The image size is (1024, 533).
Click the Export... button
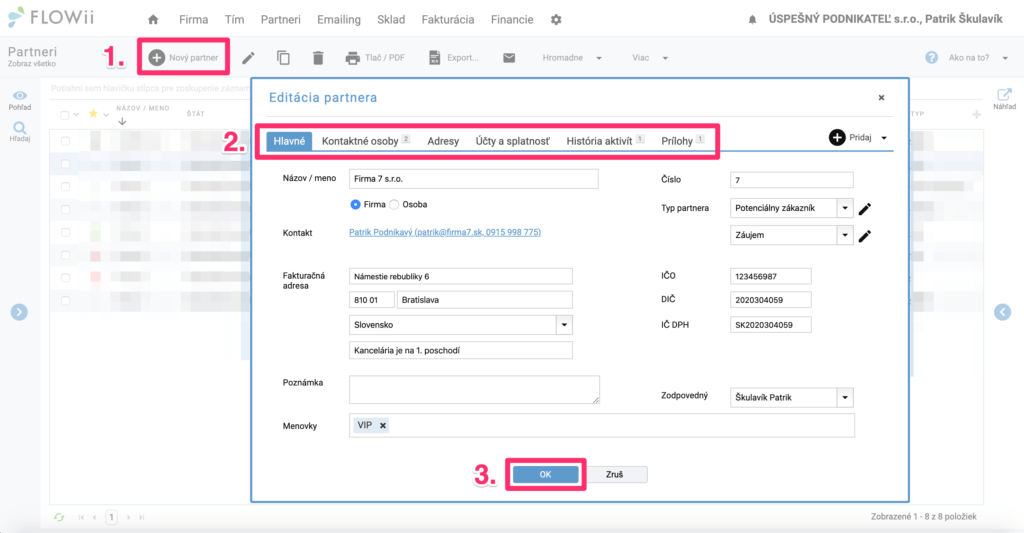tap(453, 57)
